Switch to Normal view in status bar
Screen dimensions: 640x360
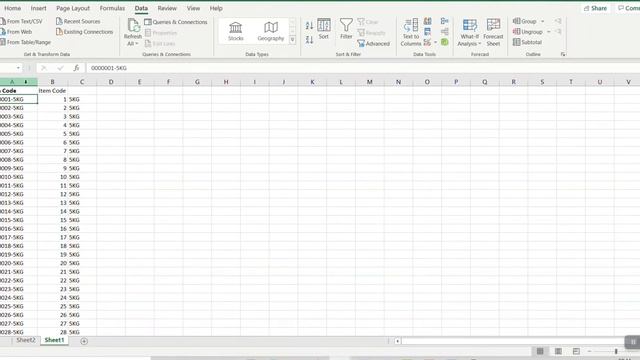coord(540,351)
